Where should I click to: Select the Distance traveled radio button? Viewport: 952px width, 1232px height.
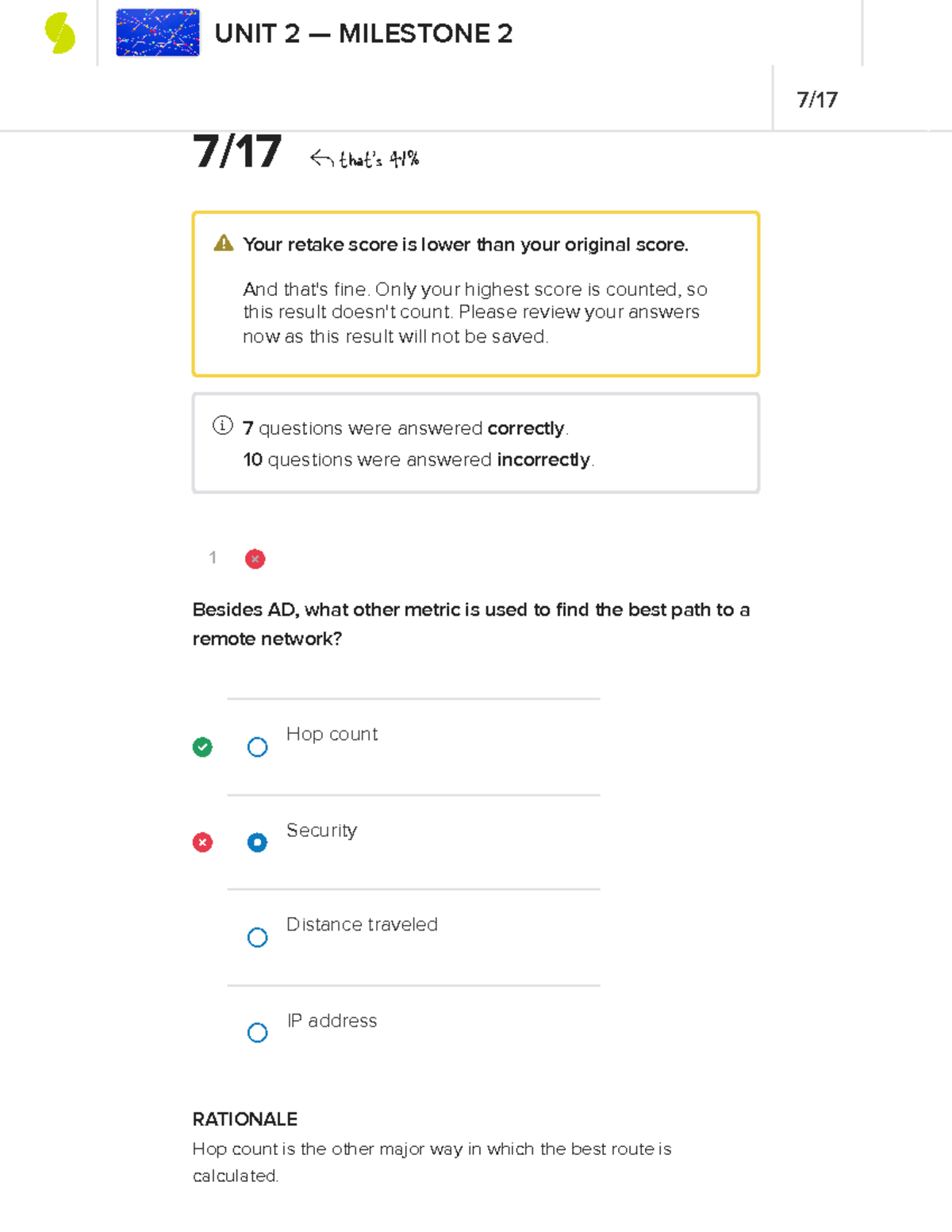click(257, 937)
